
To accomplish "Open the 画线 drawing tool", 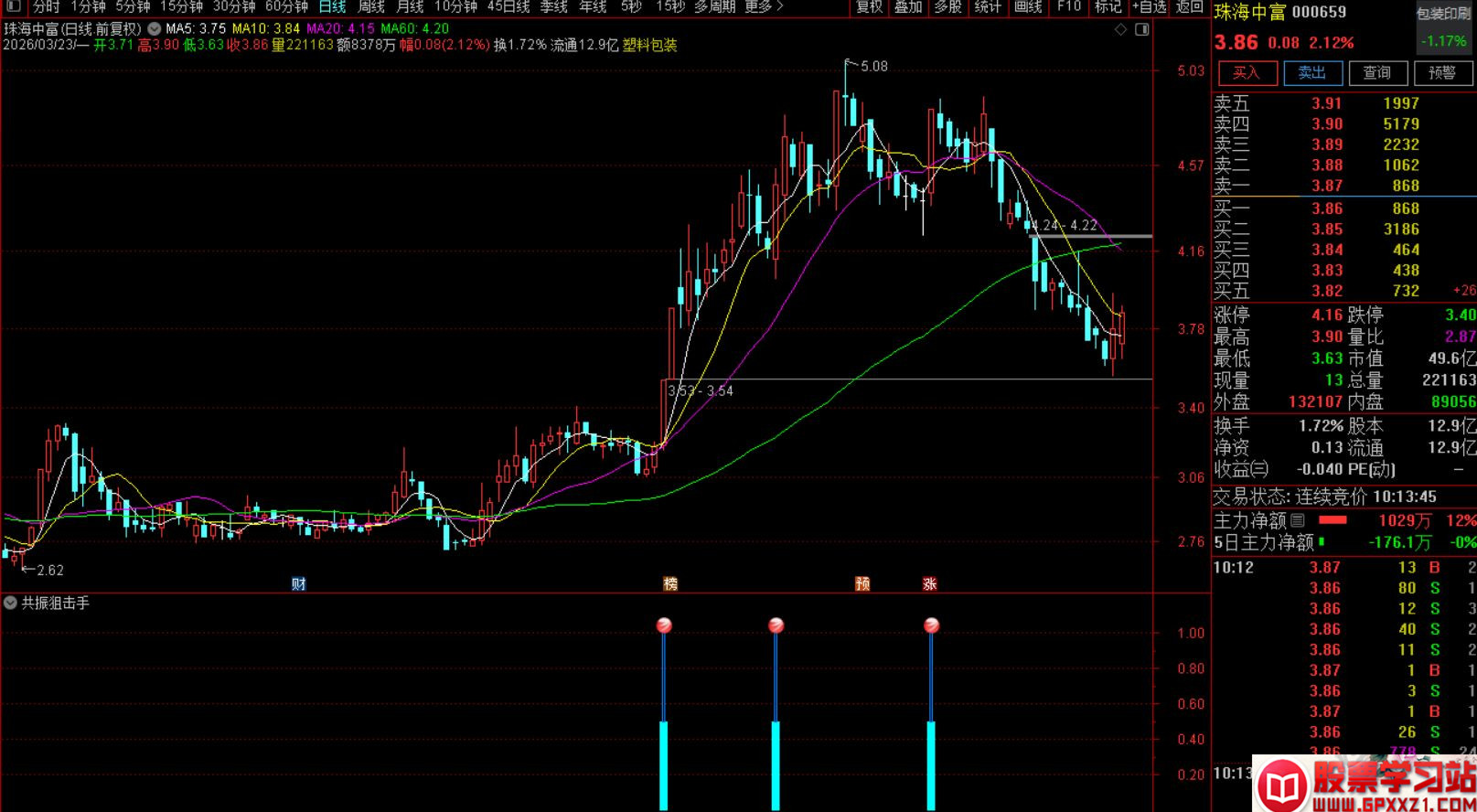I will [1028, 6].
